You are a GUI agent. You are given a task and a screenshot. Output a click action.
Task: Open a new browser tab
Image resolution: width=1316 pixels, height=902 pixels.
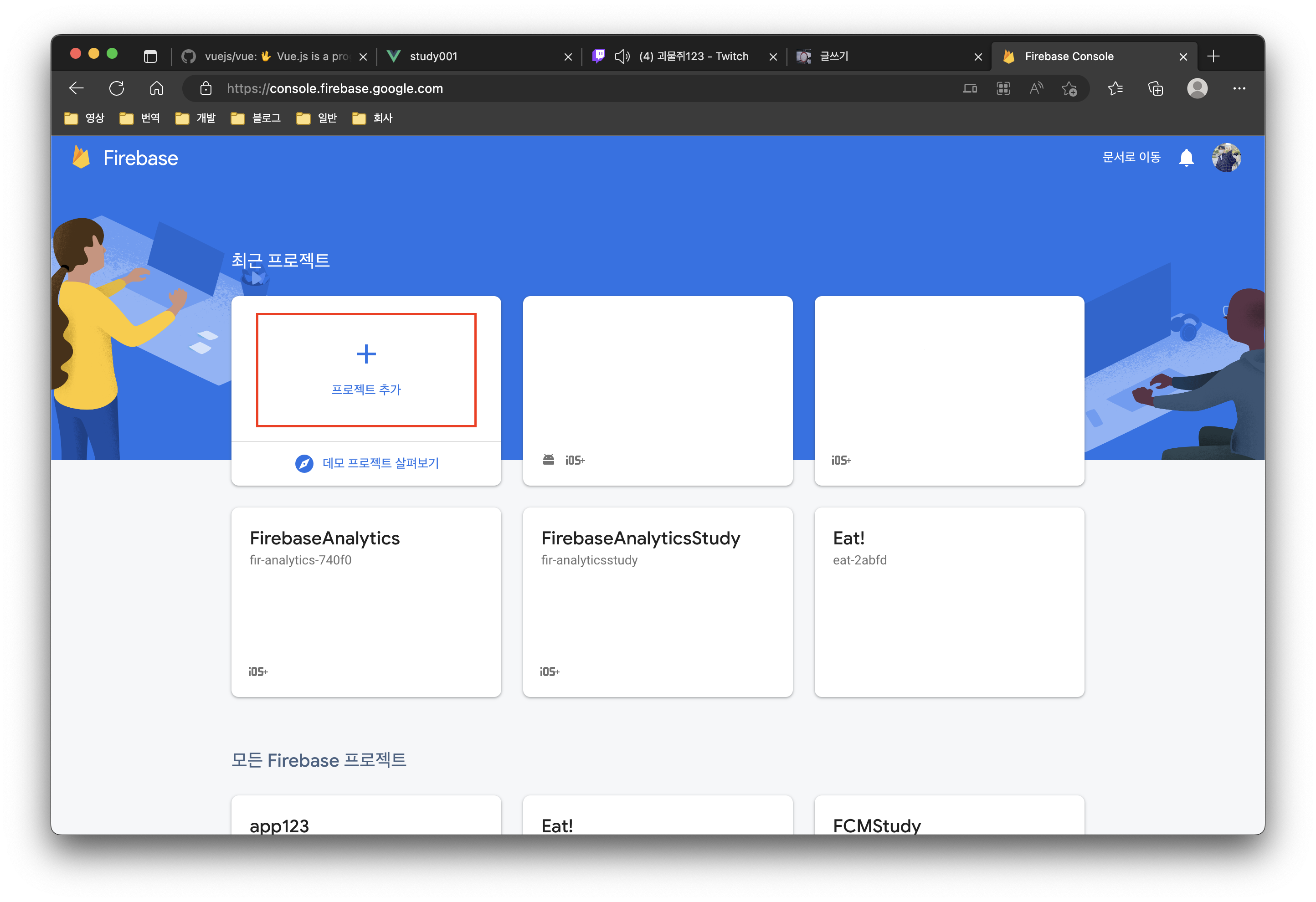(x=1213, y=56)
